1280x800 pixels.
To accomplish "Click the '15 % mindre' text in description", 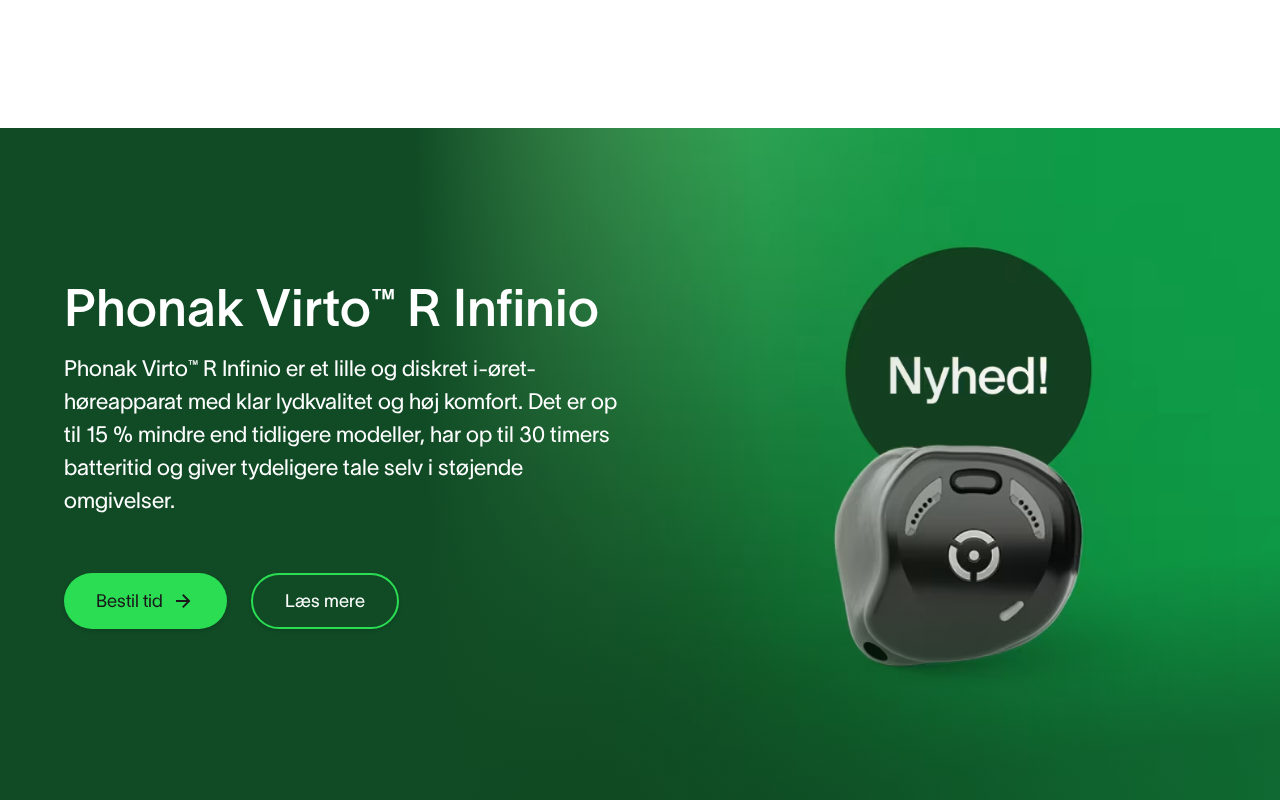I will tap(147, 435).
